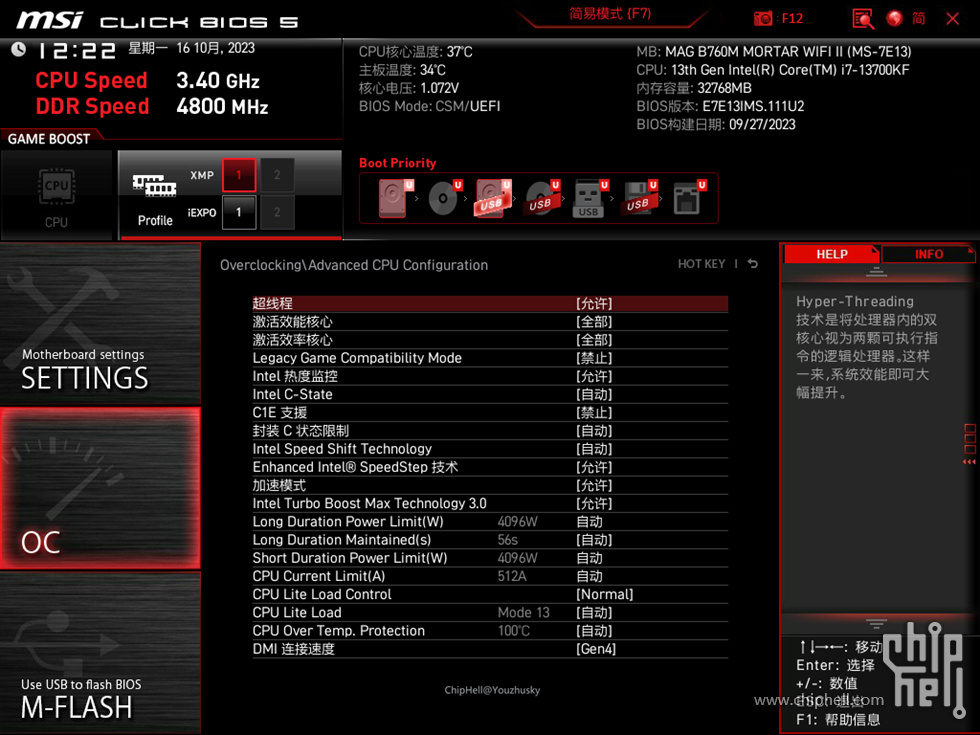This screenshot has height=735, width=980.
Task: Open the HOT KEY menu
Action: [x=701, y=264]
